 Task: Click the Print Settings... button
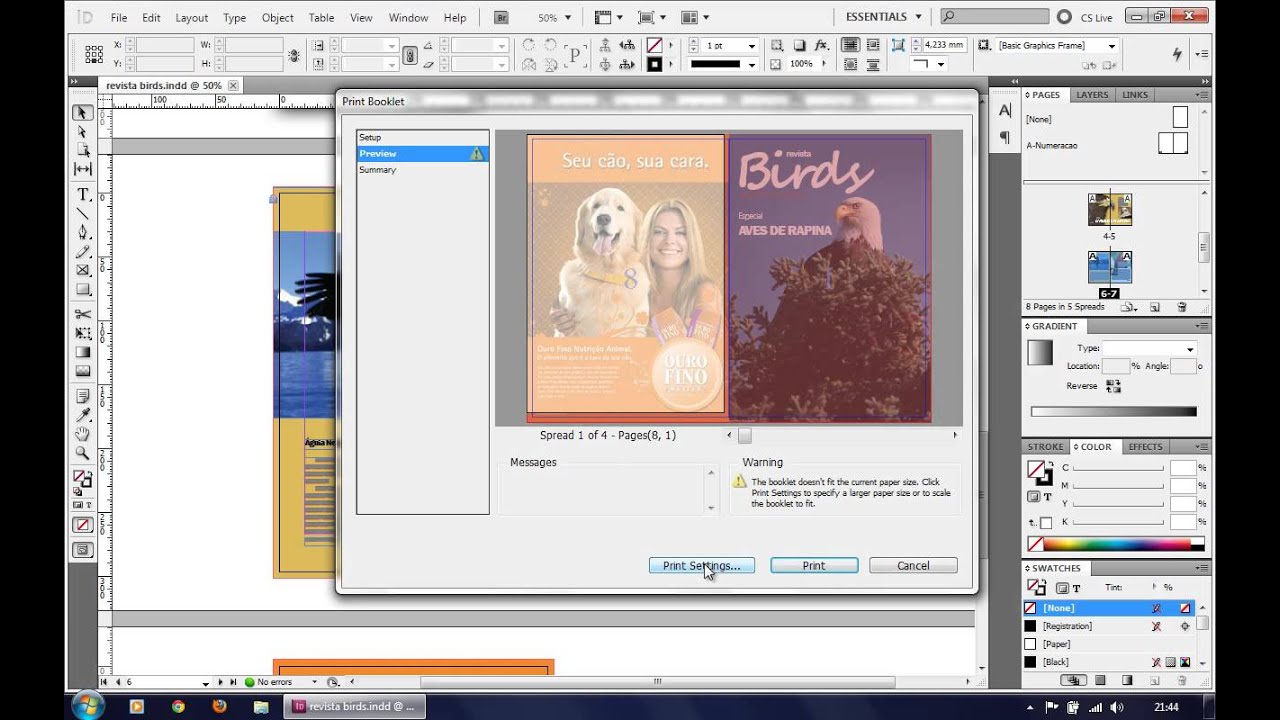[701, 566]
